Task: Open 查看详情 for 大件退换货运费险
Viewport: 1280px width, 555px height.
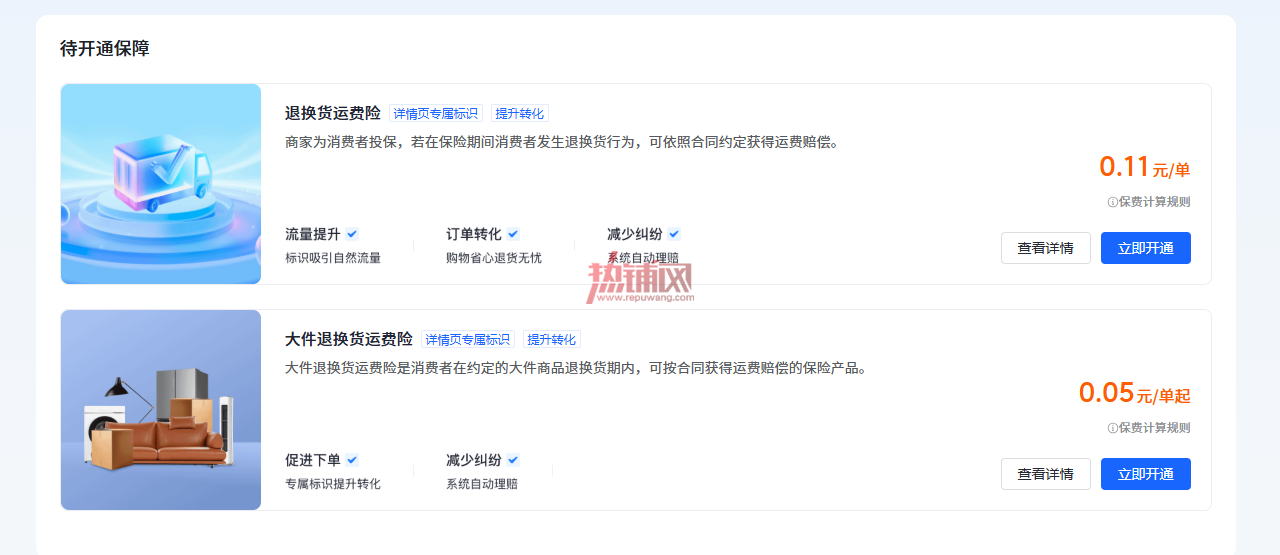Action: coord(1046,474)
